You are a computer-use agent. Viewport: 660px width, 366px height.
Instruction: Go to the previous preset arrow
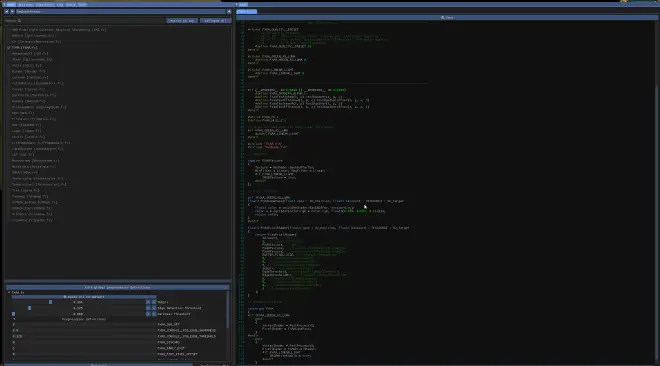click(x=7, y=11)
